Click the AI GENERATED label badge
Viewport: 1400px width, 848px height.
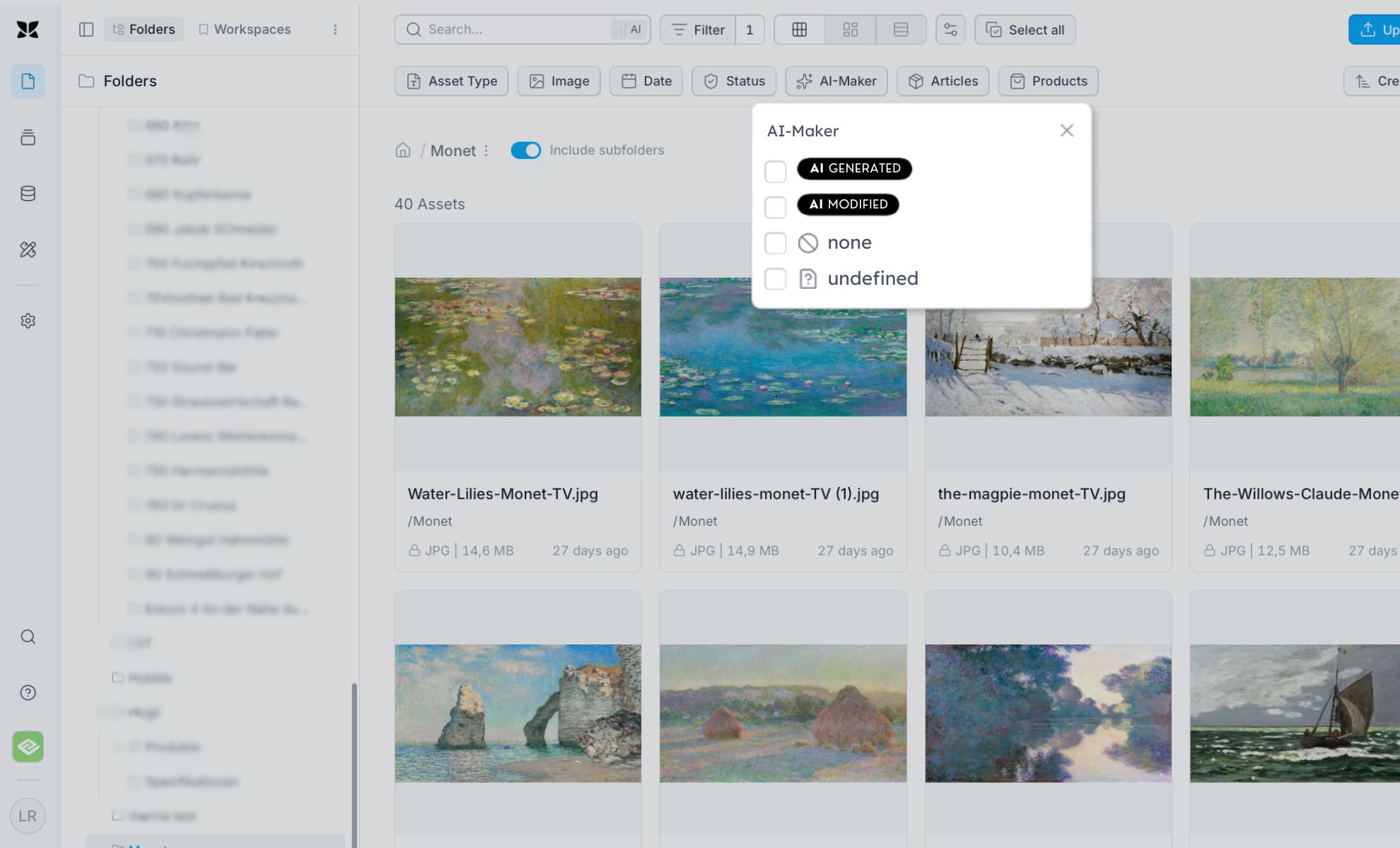click(854, 168)
